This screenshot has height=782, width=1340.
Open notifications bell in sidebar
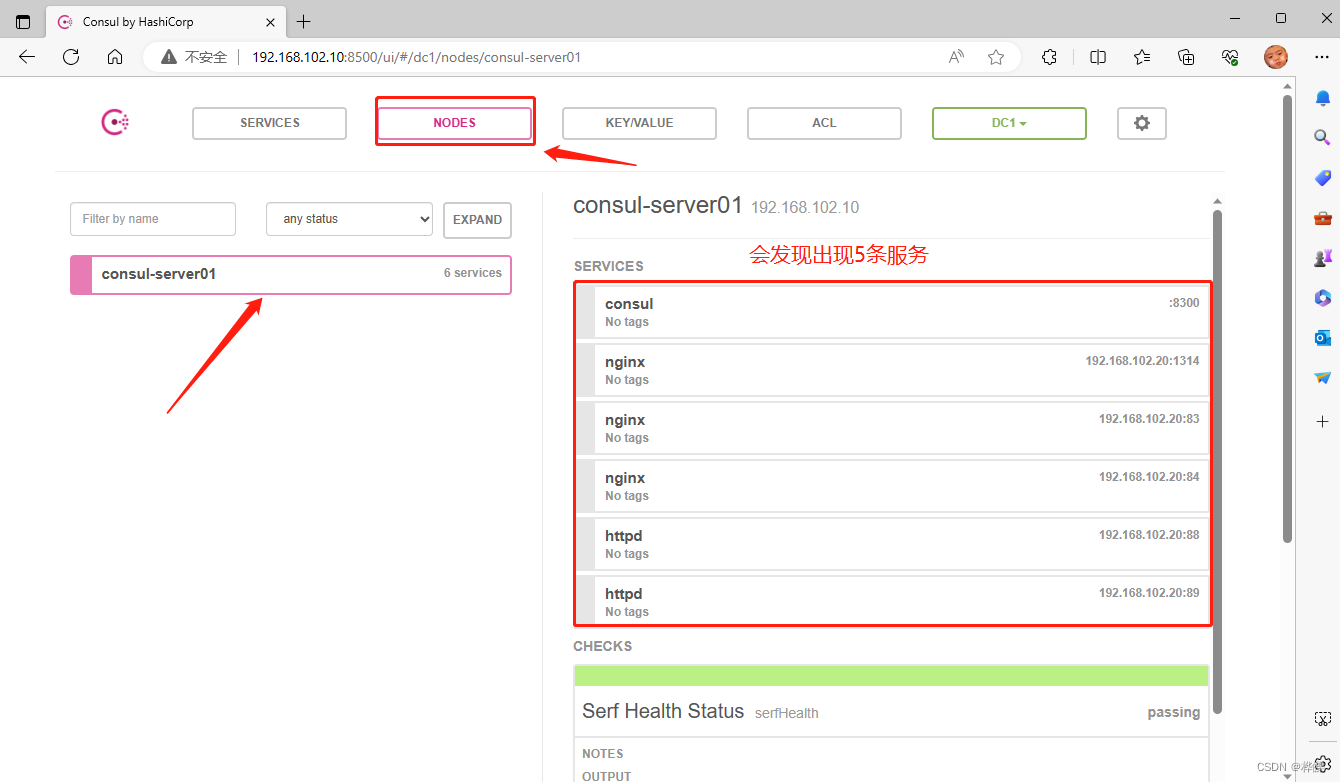1322,98
